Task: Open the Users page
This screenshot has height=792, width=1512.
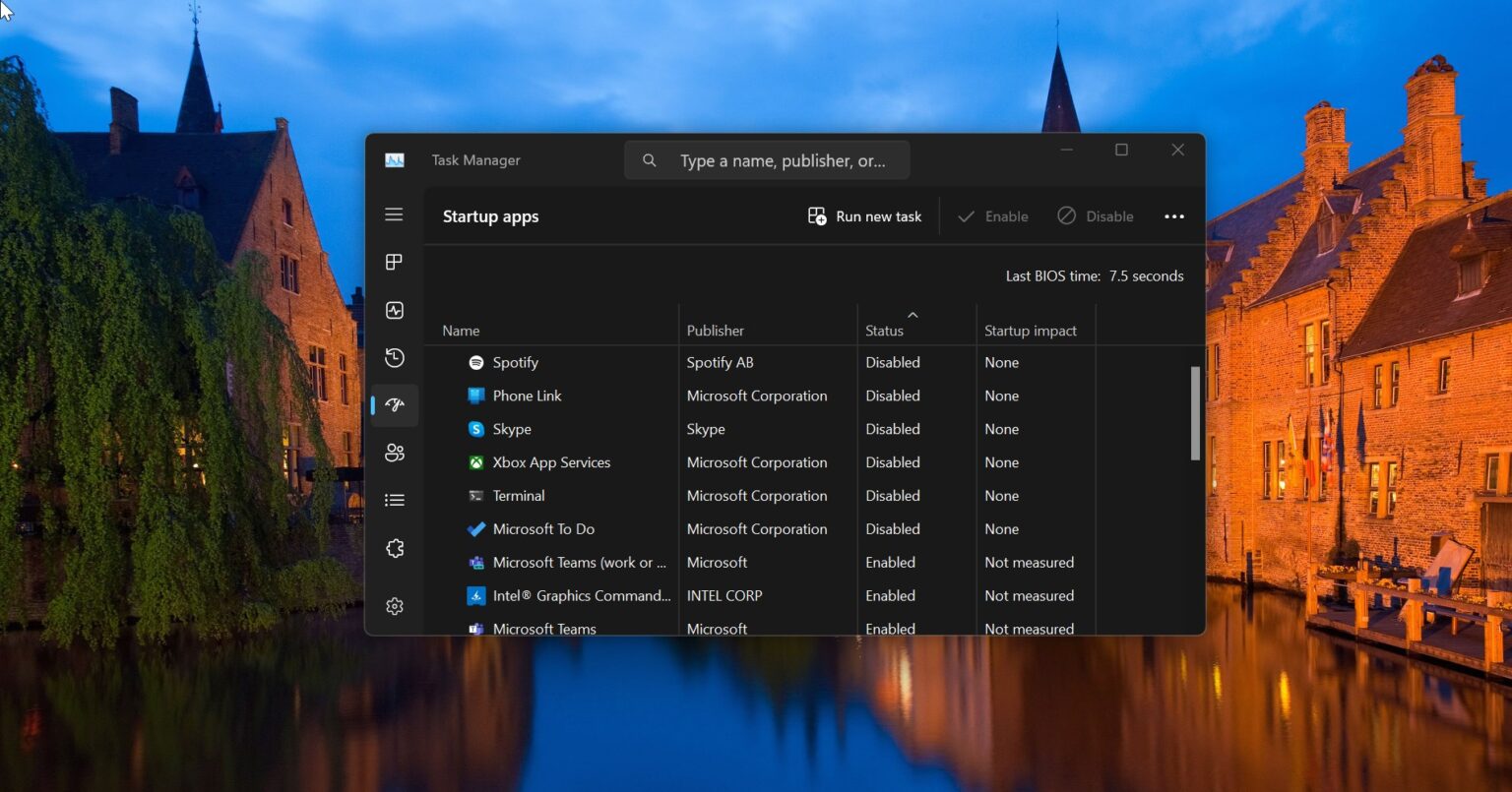Action: click(394, 453)
